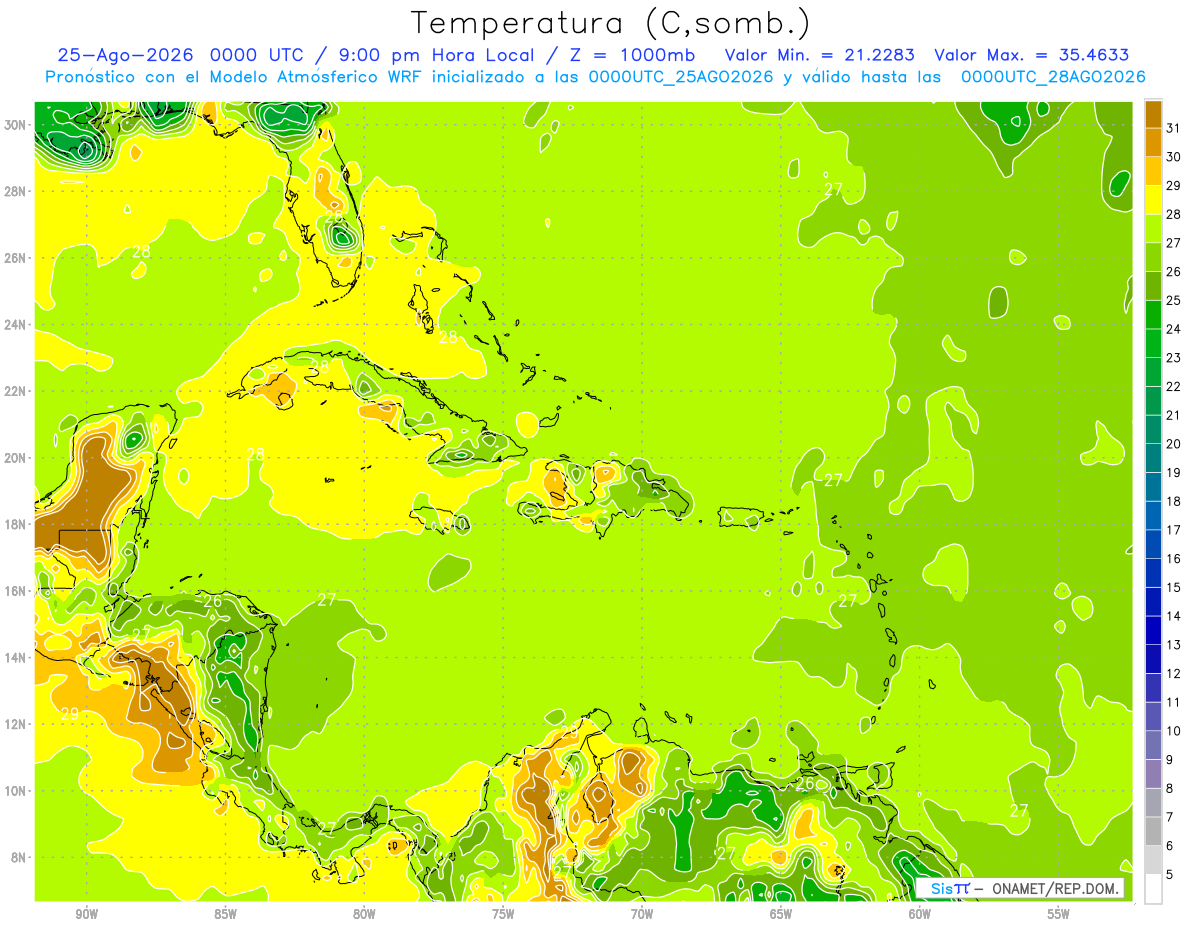Click the "55W" longitude axis label

(x=1059, y=914)
